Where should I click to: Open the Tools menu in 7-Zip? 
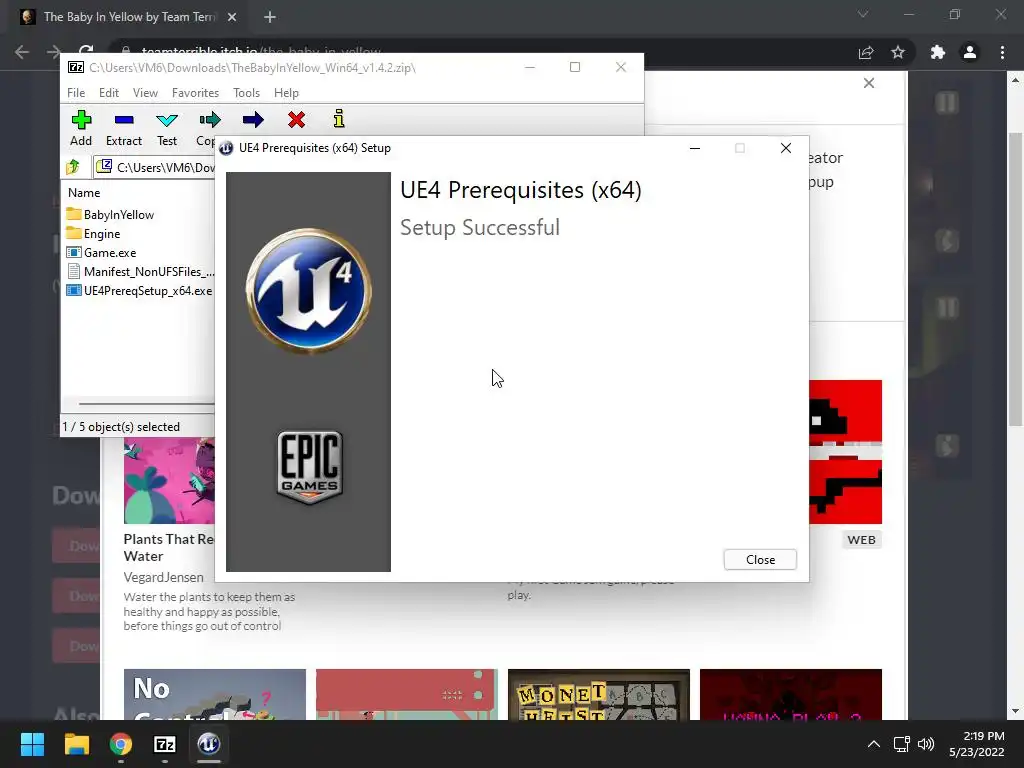tap(246, 93)
